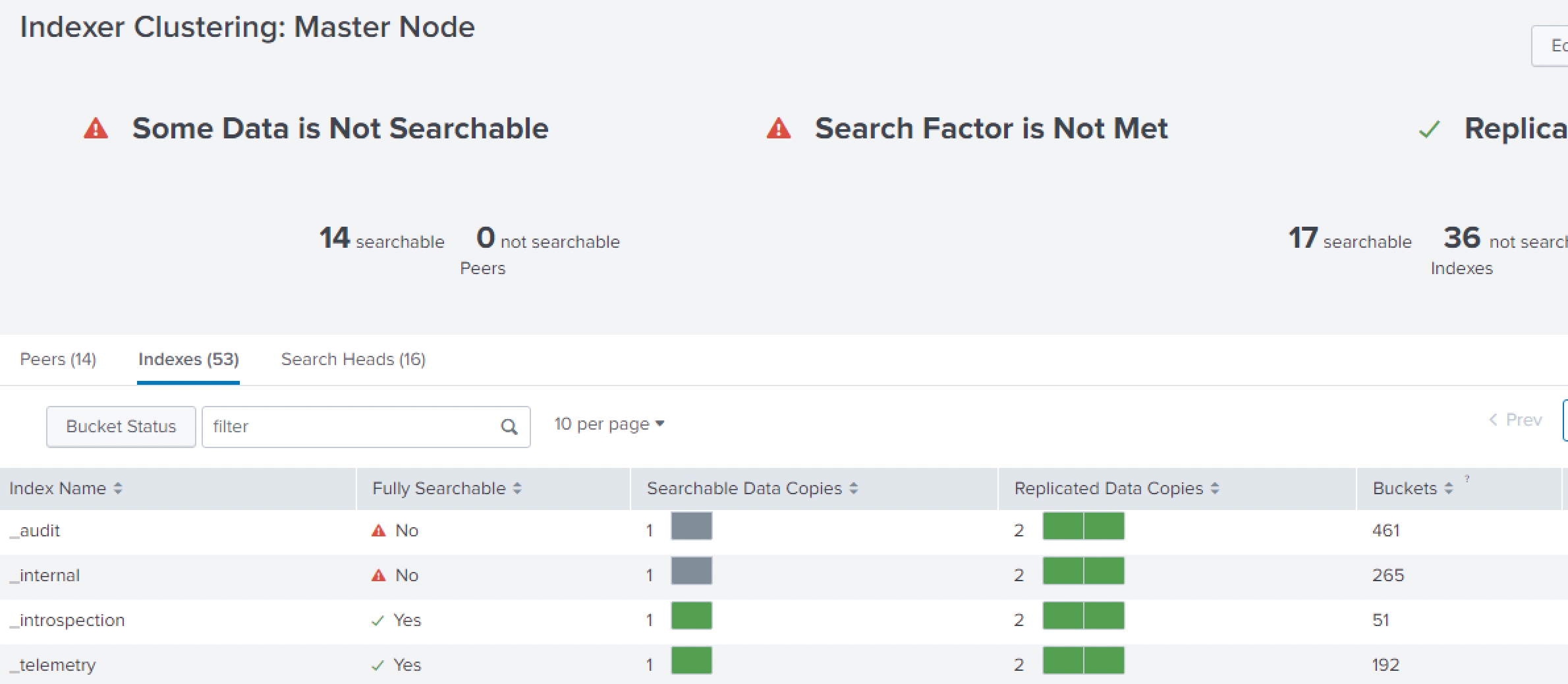Toggle sorting on the Buckets column
The height and width of the screenshot is (684, 1568).
point(1447,488)
